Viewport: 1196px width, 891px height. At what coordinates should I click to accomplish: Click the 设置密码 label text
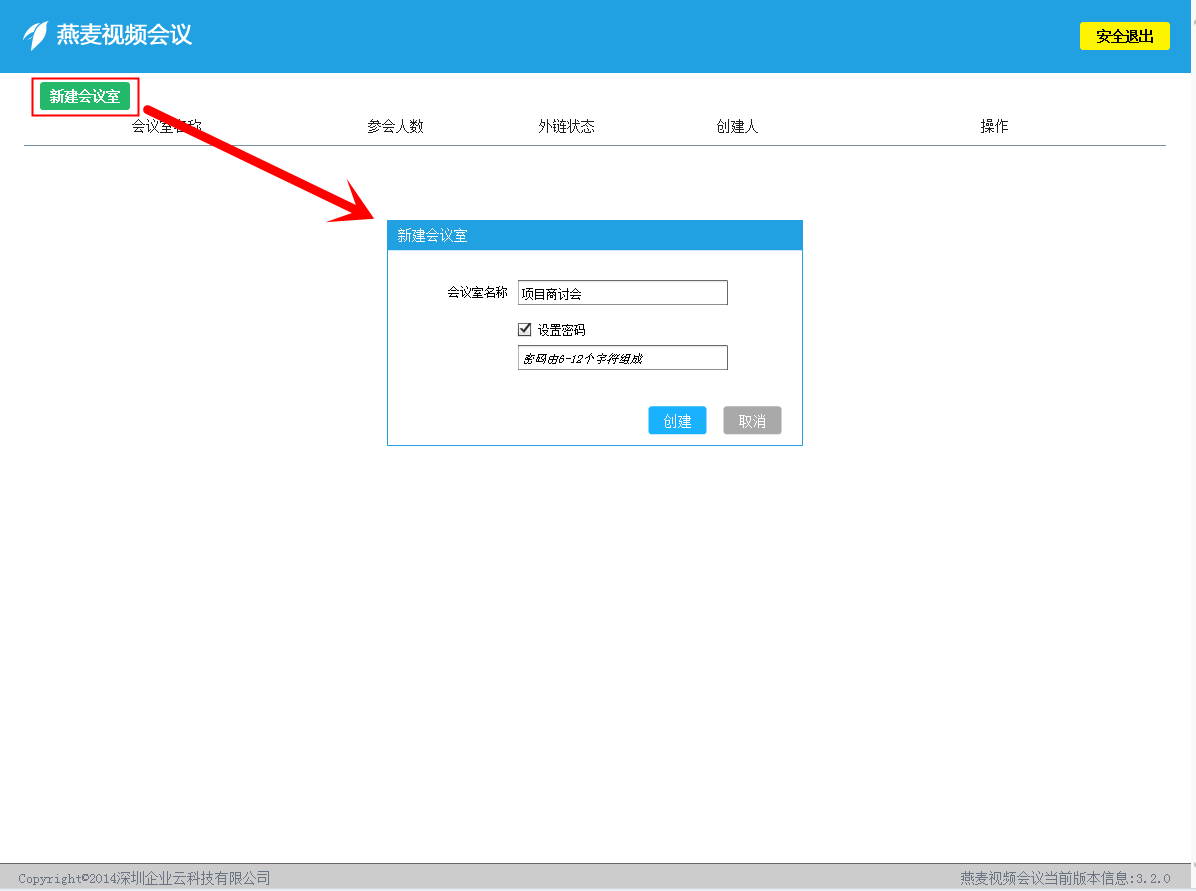tap(561, 330)
